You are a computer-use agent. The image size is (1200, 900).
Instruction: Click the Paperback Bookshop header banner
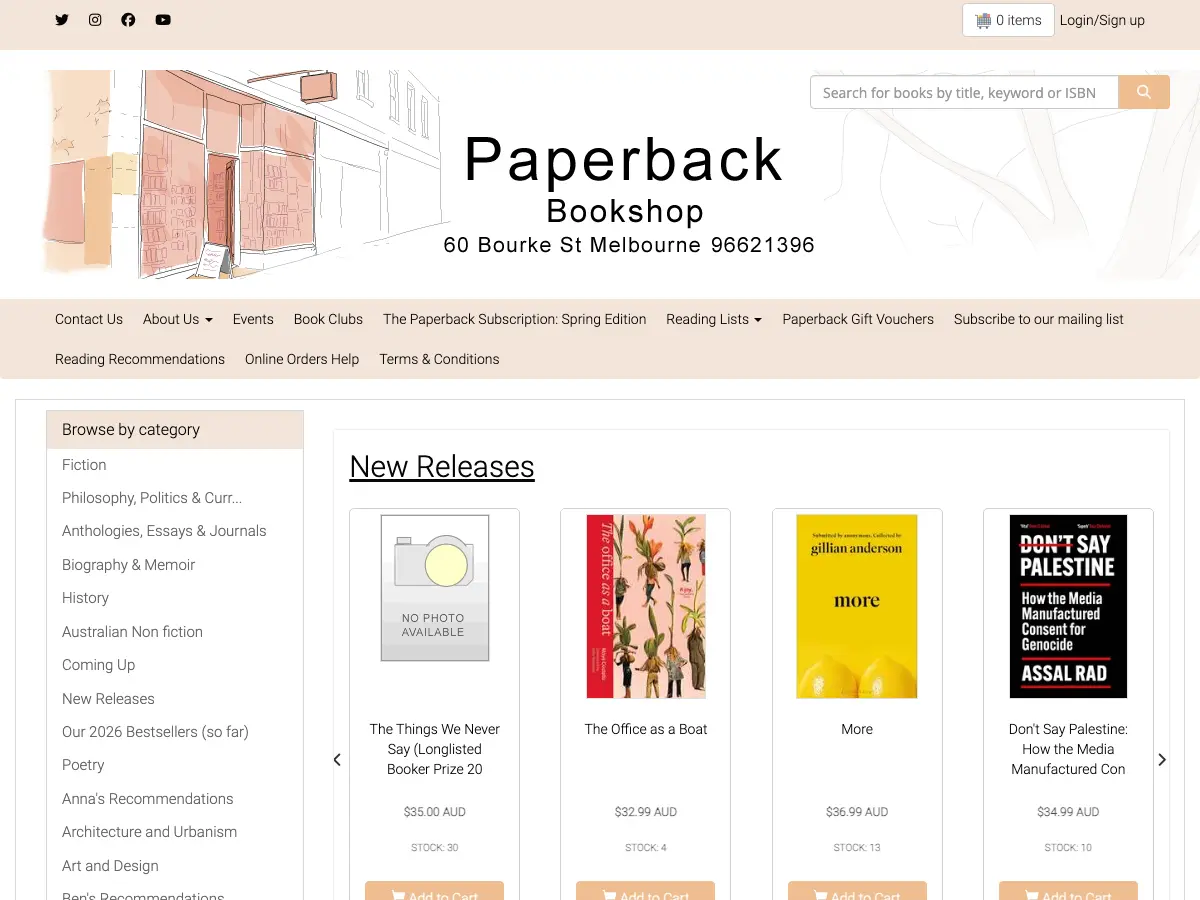600,174
